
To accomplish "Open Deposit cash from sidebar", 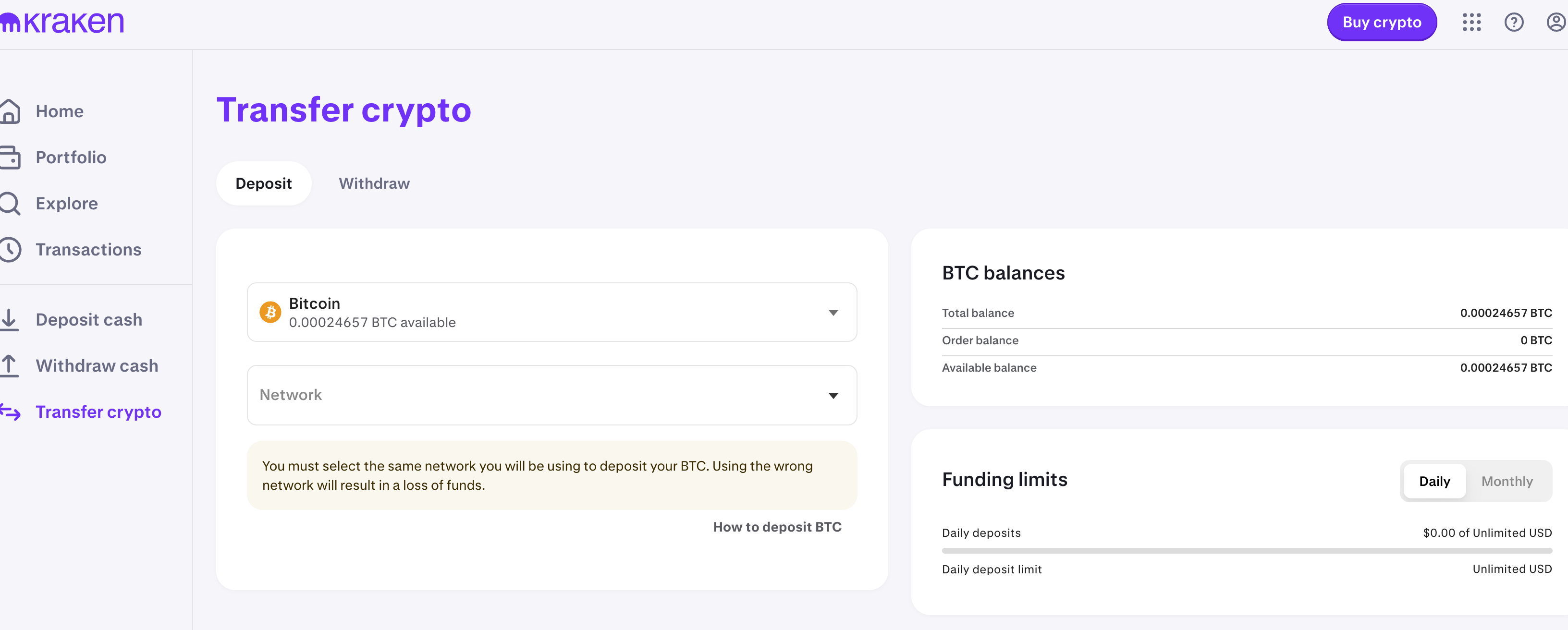I will 88,320.
